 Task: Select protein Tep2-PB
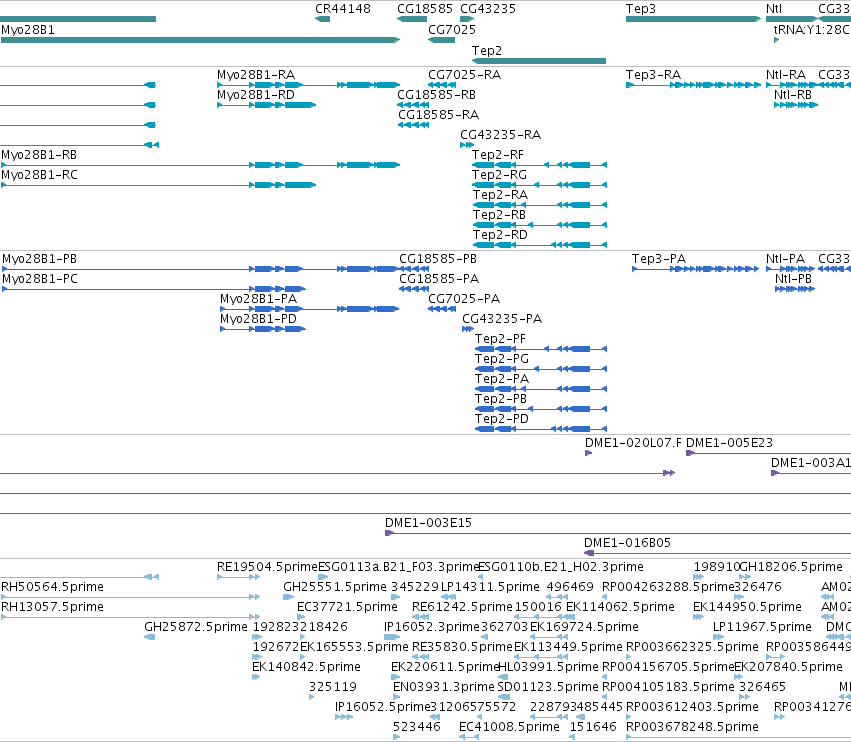(541, 409)
